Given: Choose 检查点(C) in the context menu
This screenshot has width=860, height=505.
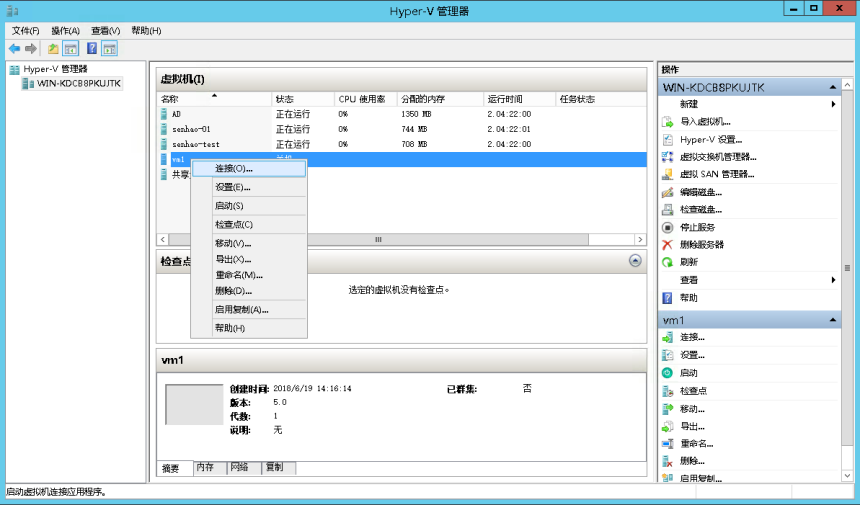Looking at the screenshot, I should pyautogui.click(x=248, y=225).
